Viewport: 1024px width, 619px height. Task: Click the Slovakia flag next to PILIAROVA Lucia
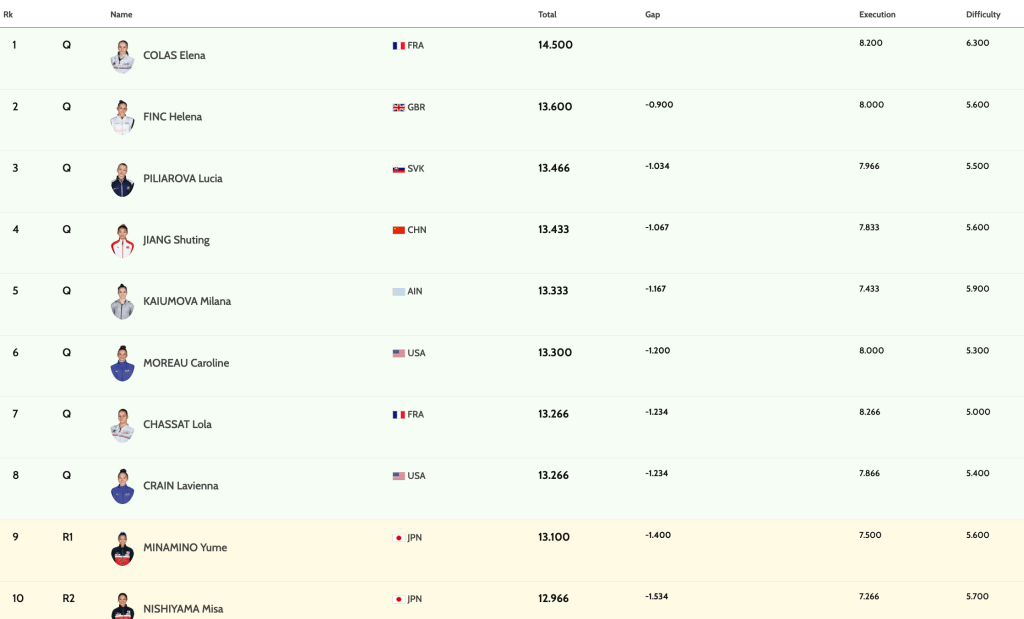(x=398, y=169)
